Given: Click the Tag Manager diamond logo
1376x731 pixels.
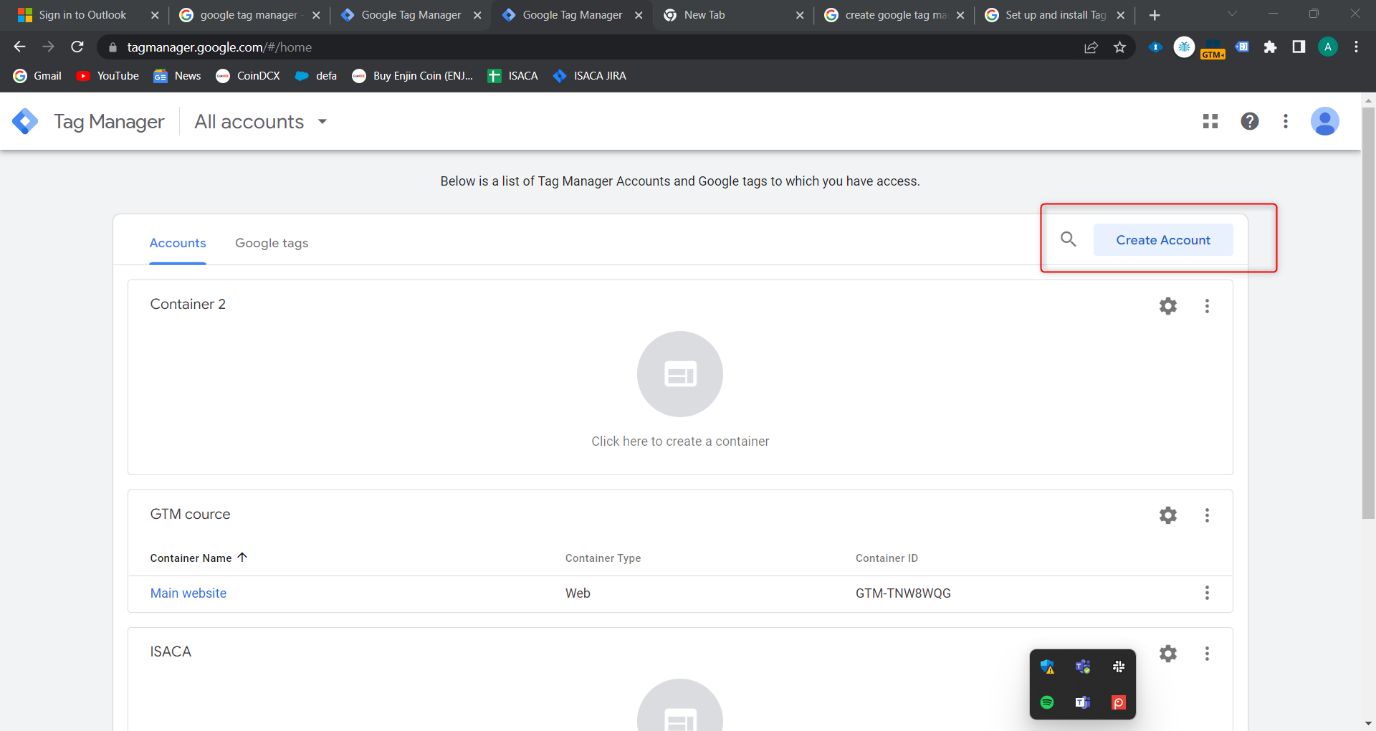Looking at the screenshot, I should (x=25, y=121).
